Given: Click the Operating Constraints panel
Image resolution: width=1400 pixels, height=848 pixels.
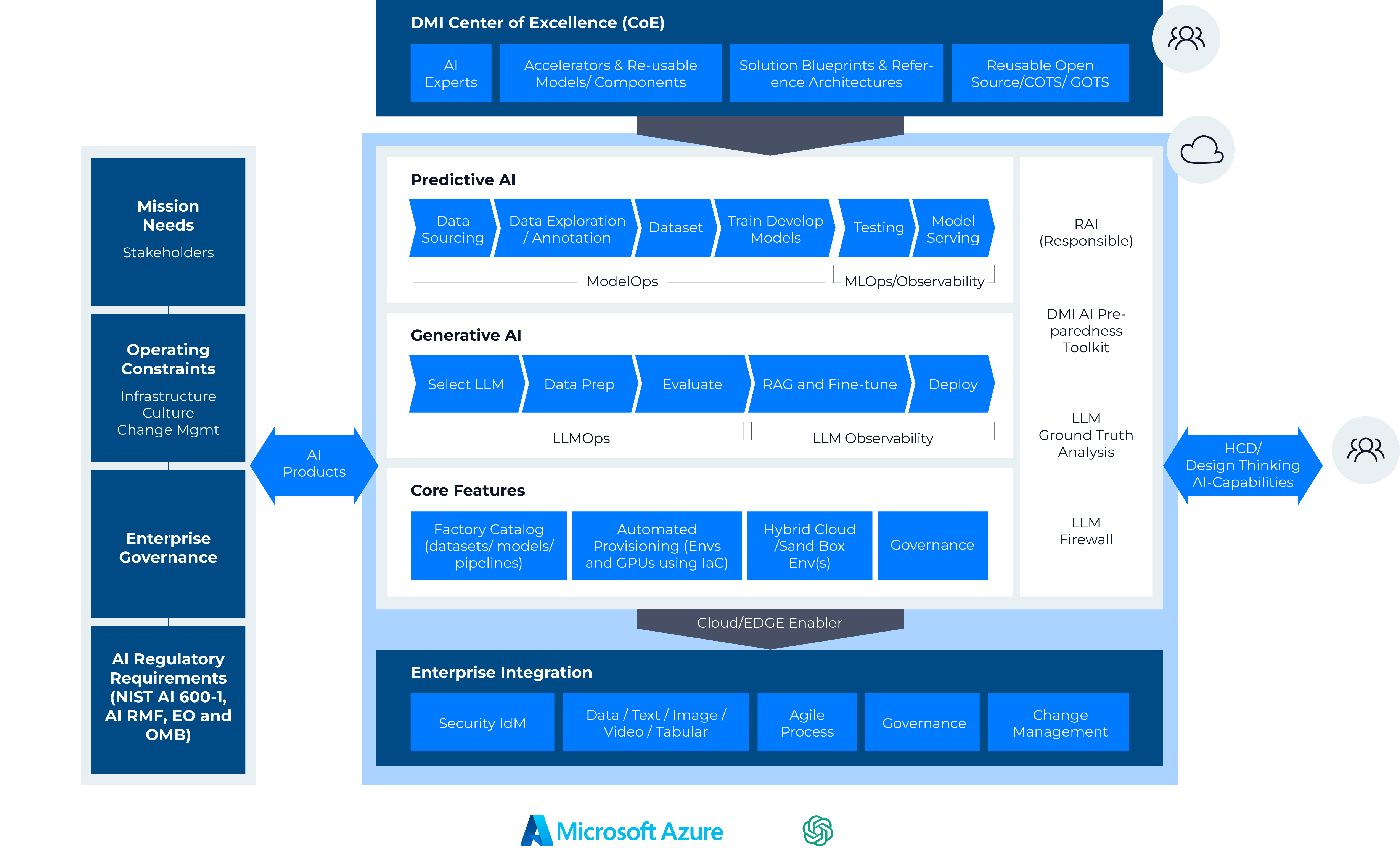Looking at the screenshot, I should coord(168,388).
